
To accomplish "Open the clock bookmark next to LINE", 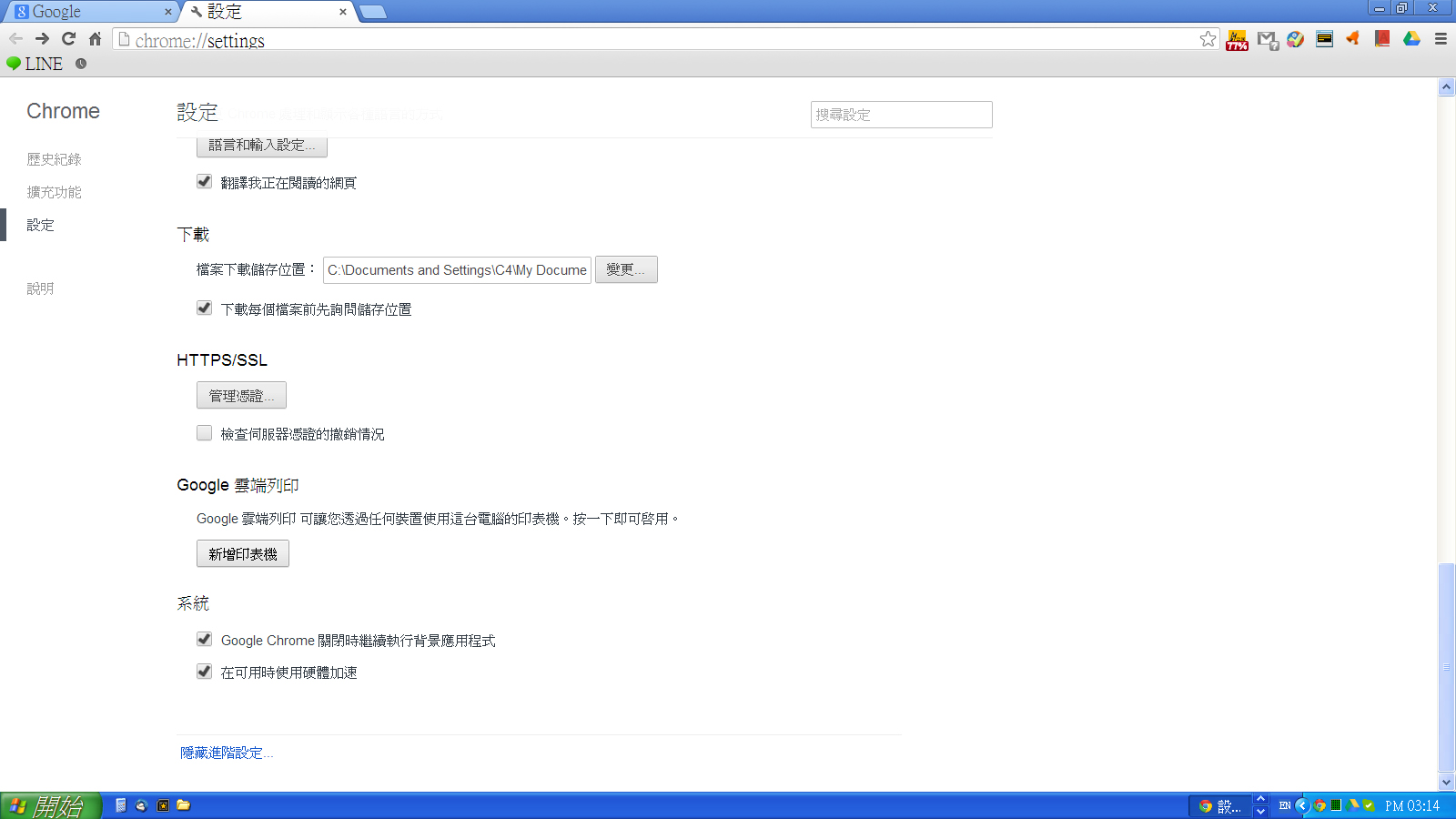I will pos(81,64).
